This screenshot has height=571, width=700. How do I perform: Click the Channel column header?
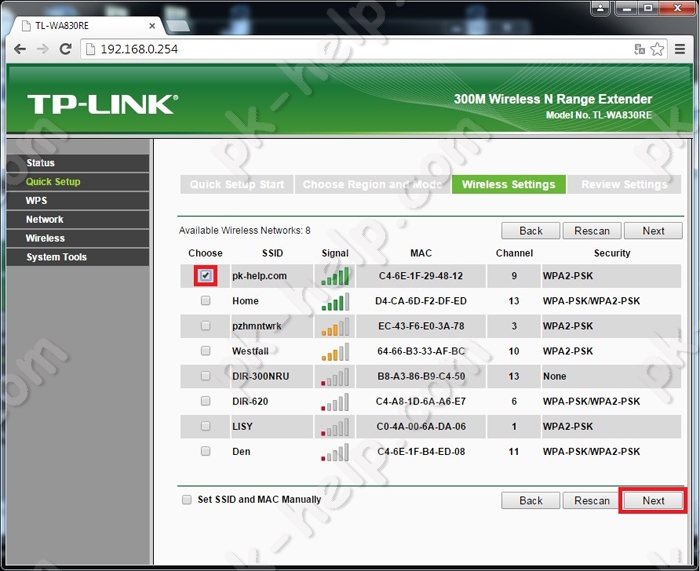(x=514, y=253)
